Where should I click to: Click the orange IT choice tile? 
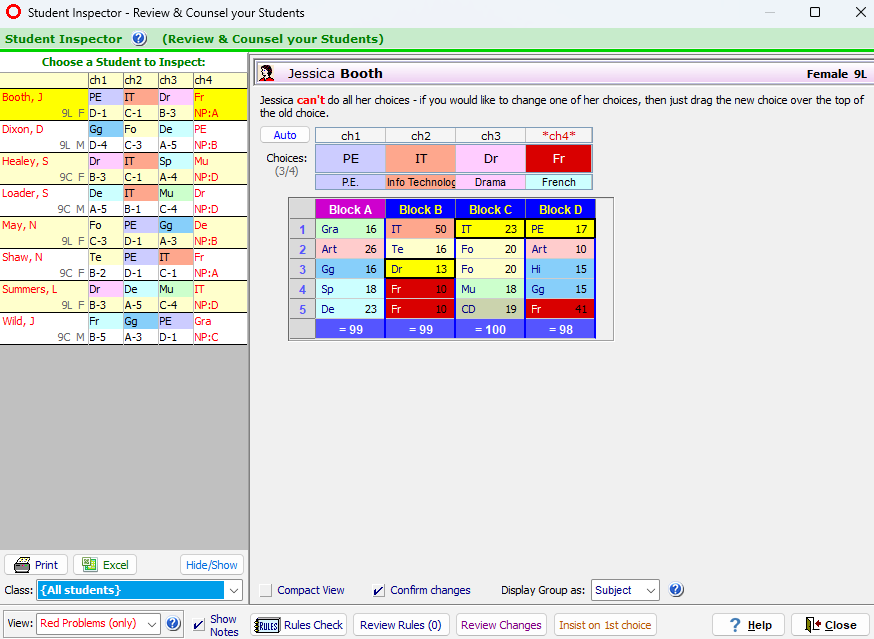coord(421,159)
